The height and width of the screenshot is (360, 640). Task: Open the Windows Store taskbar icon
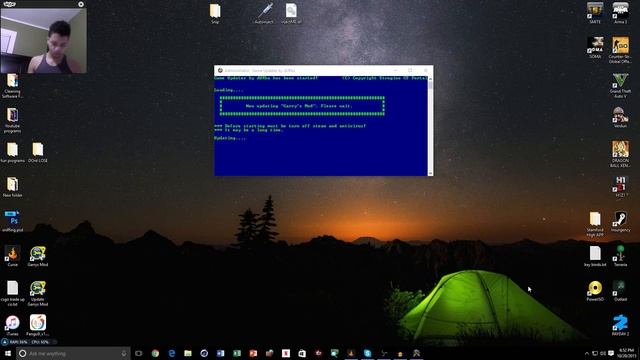pyautogui.click(x=302, y=353)
